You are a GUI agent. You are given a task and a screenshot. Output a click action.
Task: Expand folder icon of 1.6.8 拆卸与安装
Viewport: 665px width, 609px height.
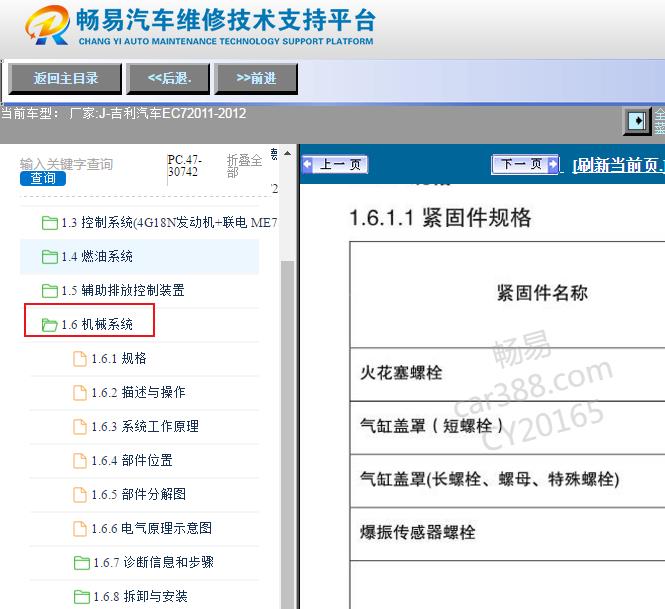click(82, 597)
